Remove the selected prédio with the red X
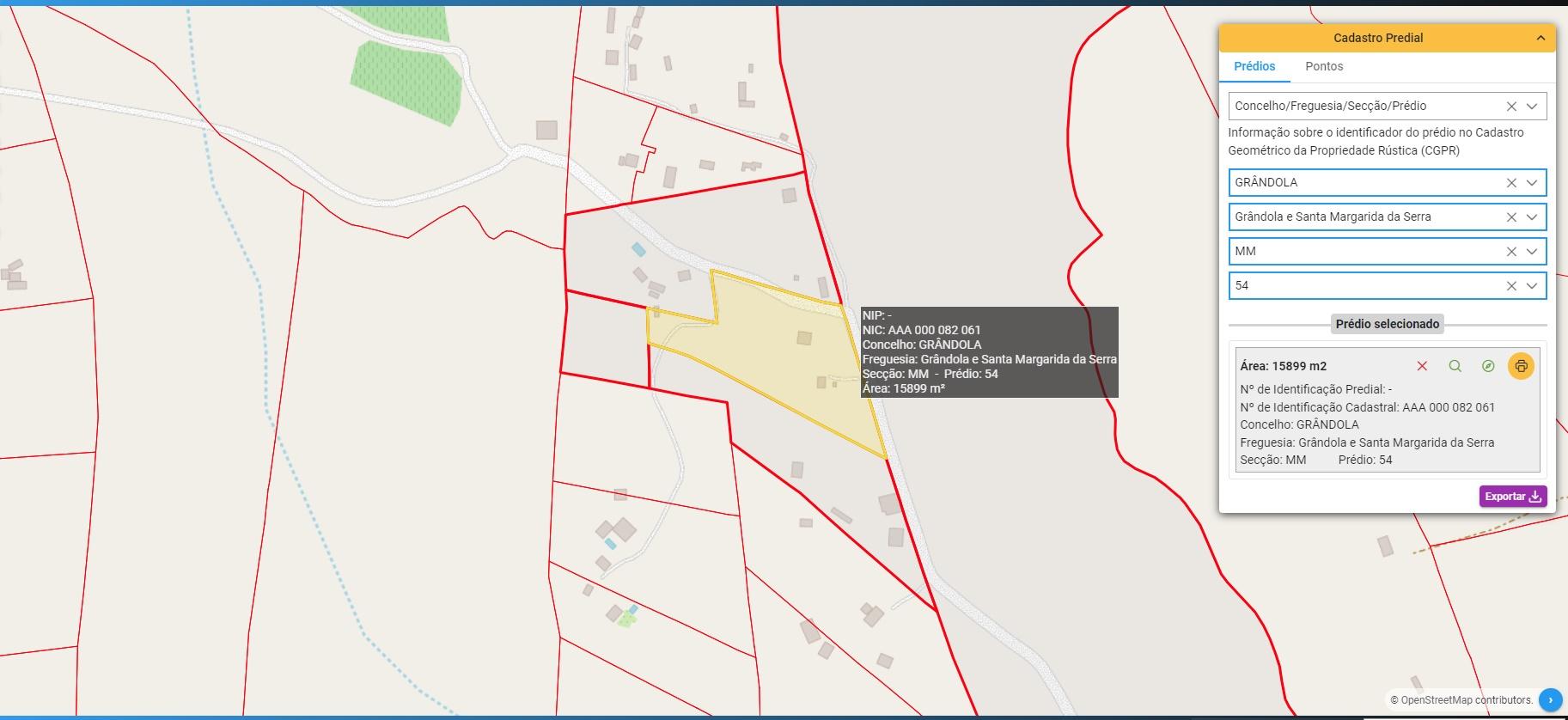Viewport: 1568px width, 720px height. click(x=1422, y=366)
